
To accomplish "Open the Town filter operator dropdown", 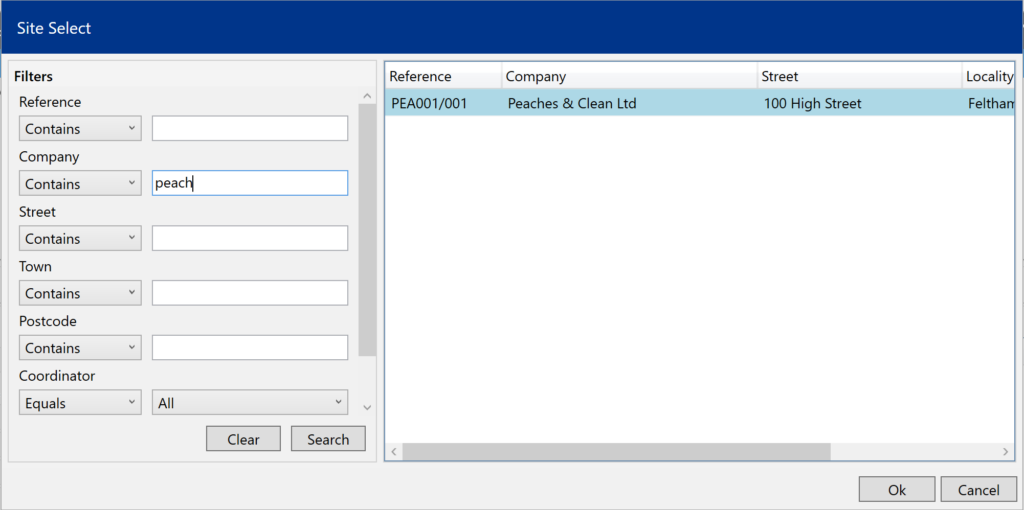I will pos(80,294).
